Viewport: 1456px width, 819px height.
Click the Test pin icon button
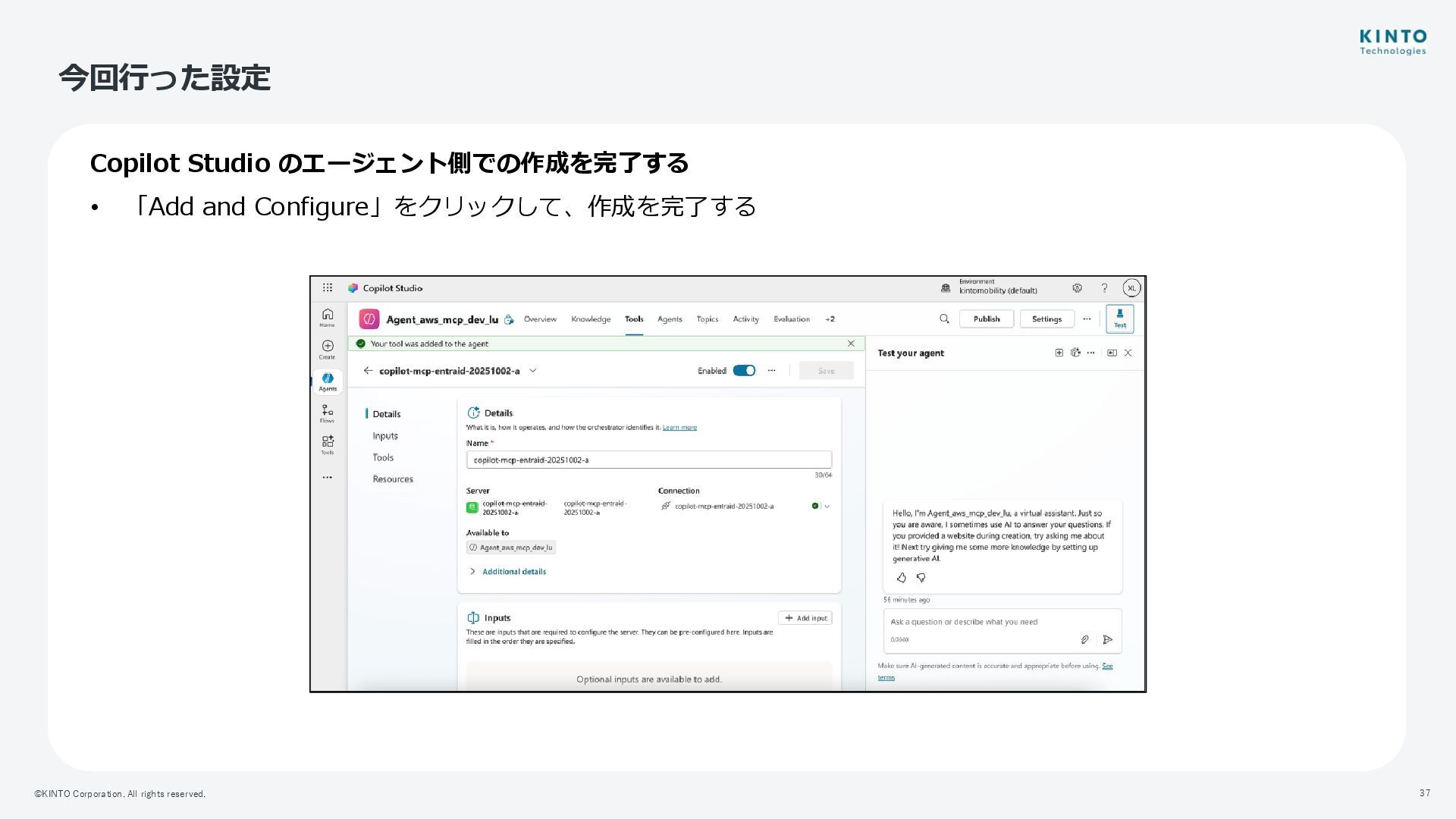click(1119, 318)
